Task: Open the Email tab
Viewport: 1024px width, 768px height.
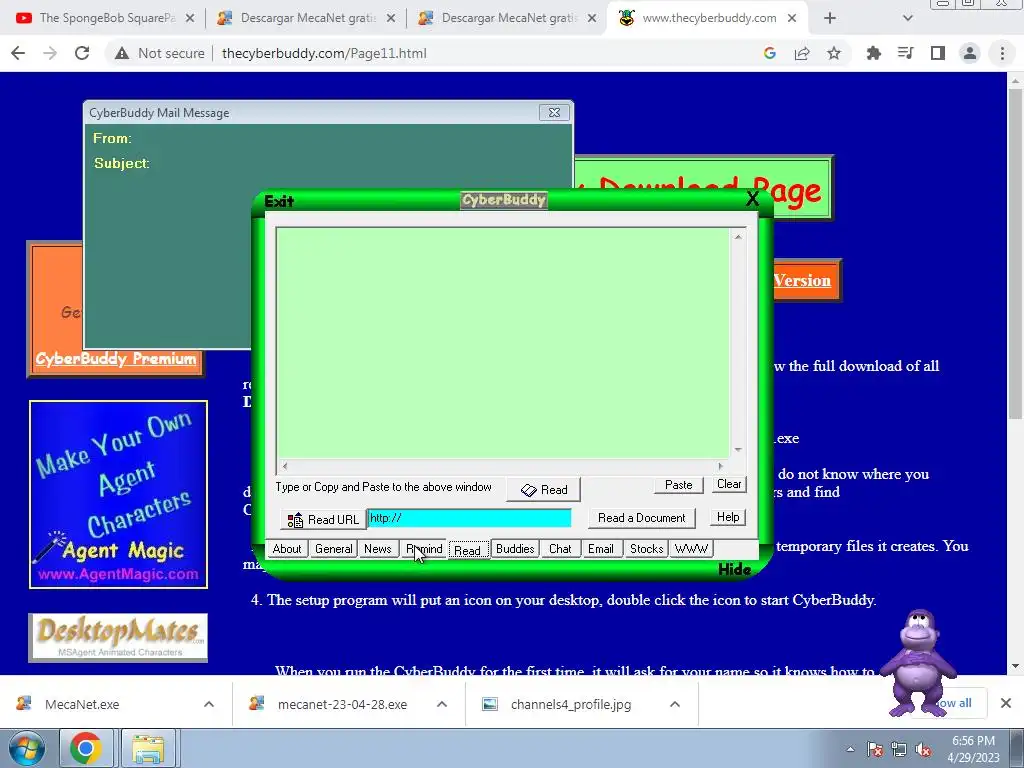Action: (x=600, y=549)
